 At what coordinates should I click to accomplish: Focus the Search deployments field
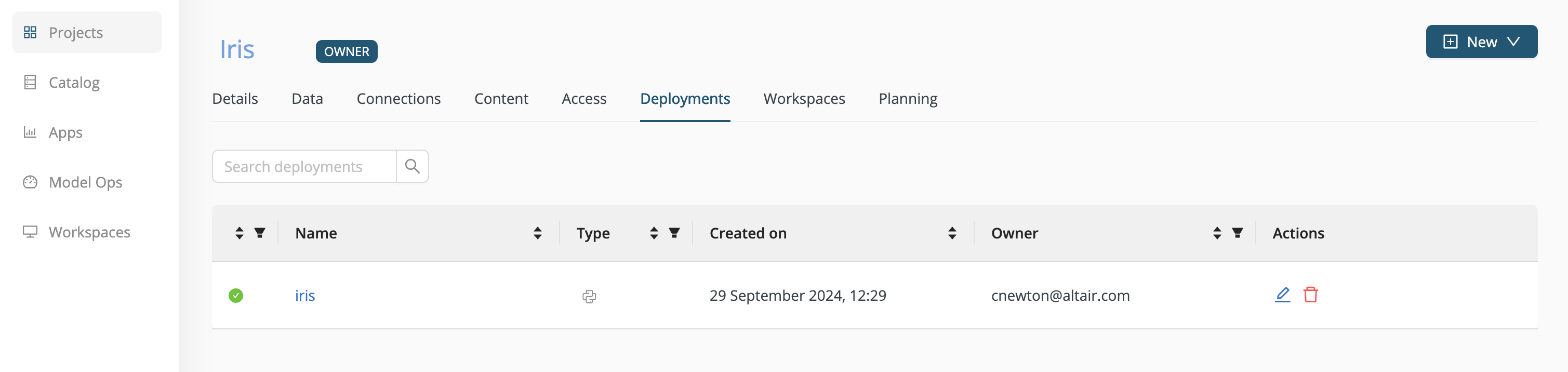304,166
